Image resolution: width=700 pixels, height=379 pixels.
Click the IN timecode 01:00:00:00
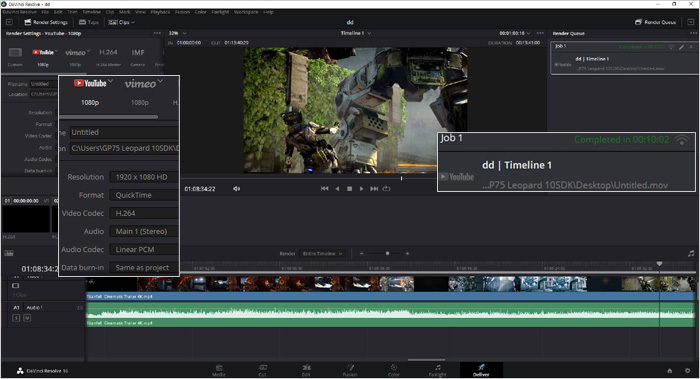pos(189,43)
